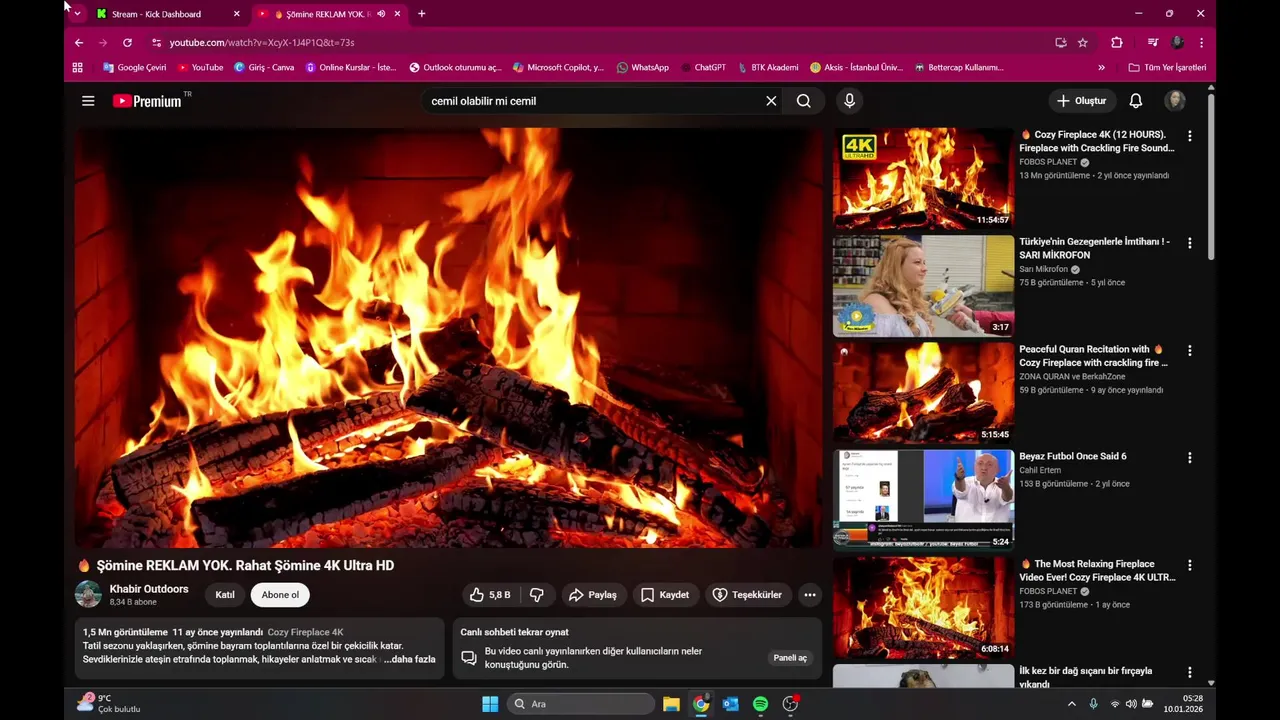Image resolution: width=1280 pixels, height=720 pixels.
Task: Open options for The Most Relaxing Fireplace video
Action: coord(1189,566)
